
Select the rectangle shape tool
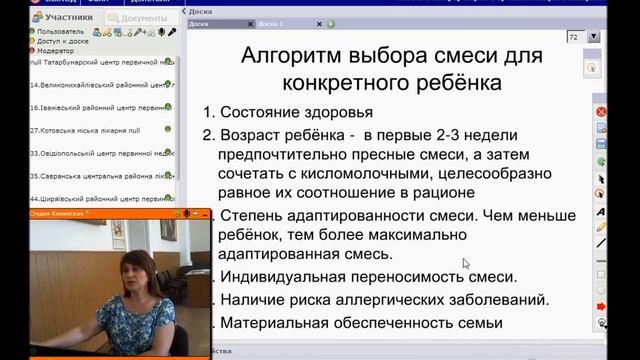601,275
